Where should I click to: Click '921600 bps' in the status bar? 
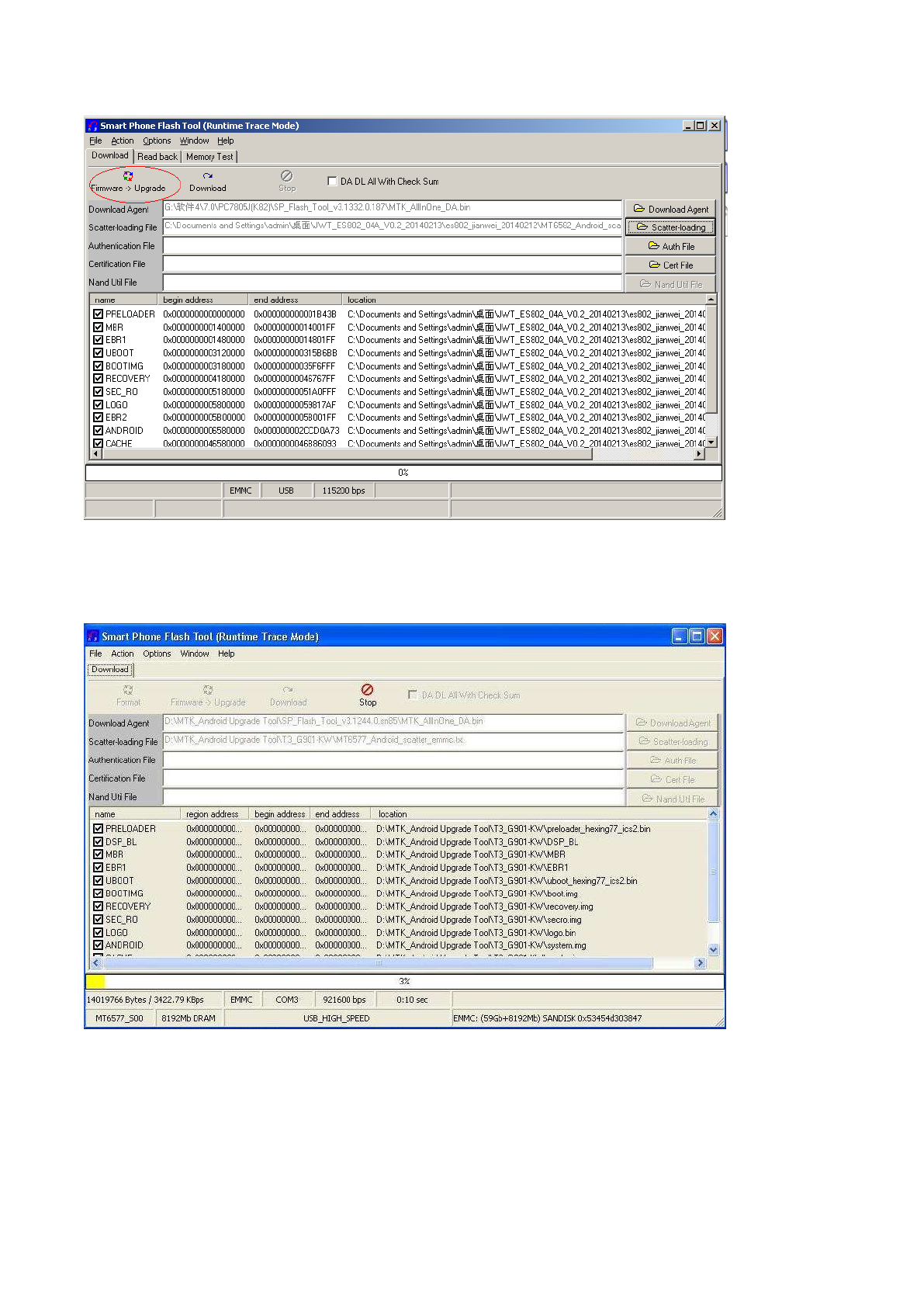coord(344,1000)
